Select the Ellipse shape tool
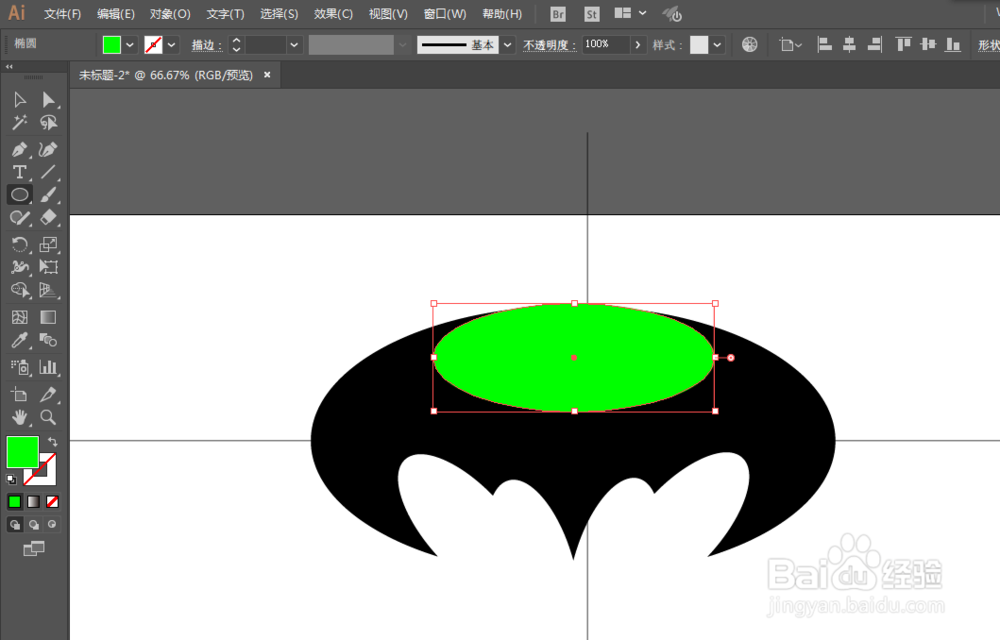1000x640 pixels. [20, 194]
